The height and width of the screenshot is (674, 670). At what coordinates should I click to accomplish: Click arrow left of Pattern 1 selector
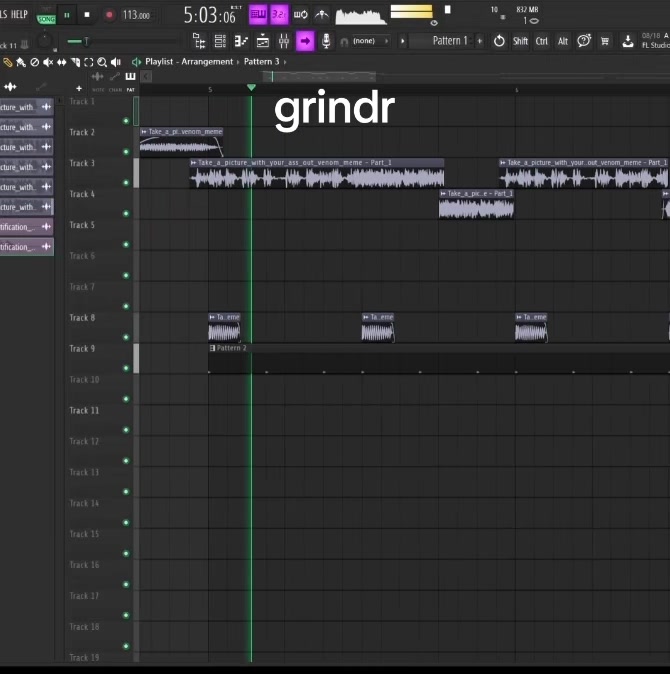(x=402, y=41)
